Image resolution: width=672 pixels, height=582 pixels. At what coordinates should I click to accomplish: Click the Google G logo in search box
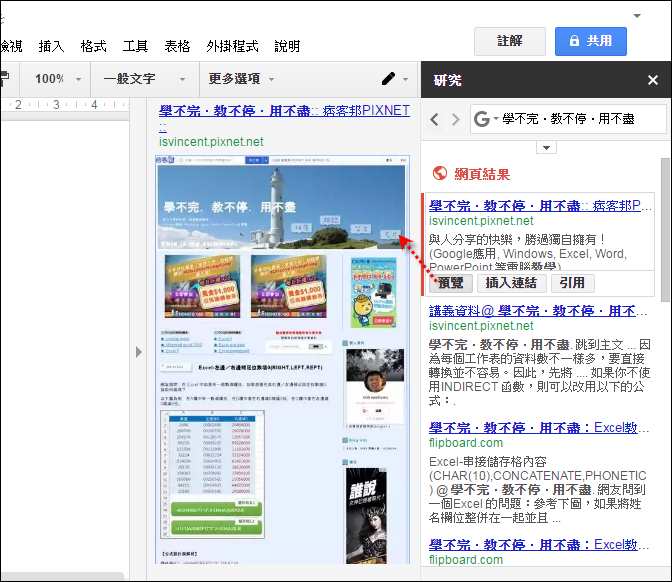point(482,119)
